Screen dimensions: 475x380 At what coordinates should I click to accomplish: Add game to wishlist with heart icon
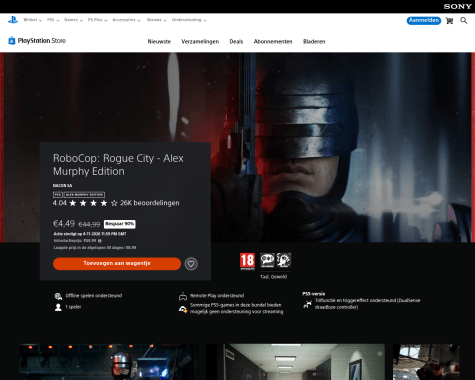tap(191, 264)
